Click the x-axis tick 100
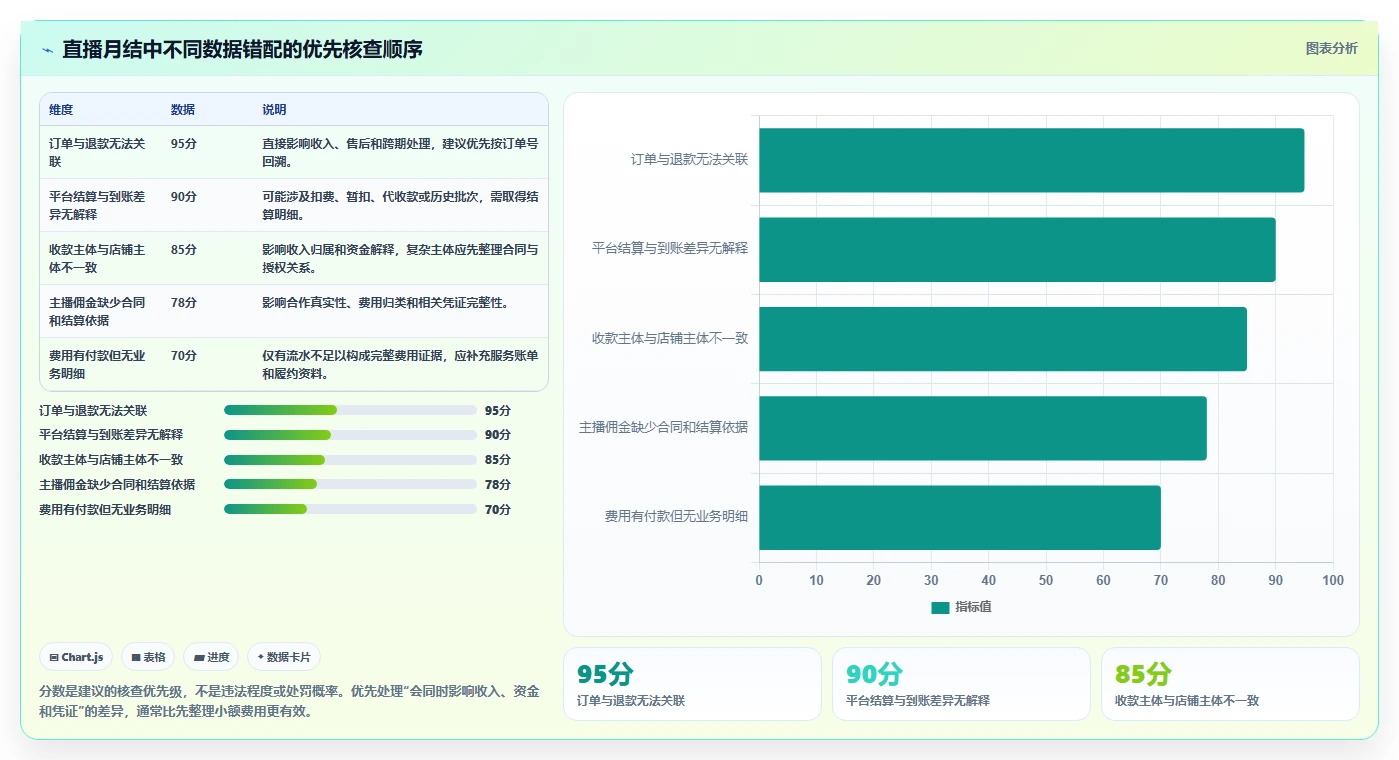This screenshot has width=1399, height=760. [x=1333, y=581]
